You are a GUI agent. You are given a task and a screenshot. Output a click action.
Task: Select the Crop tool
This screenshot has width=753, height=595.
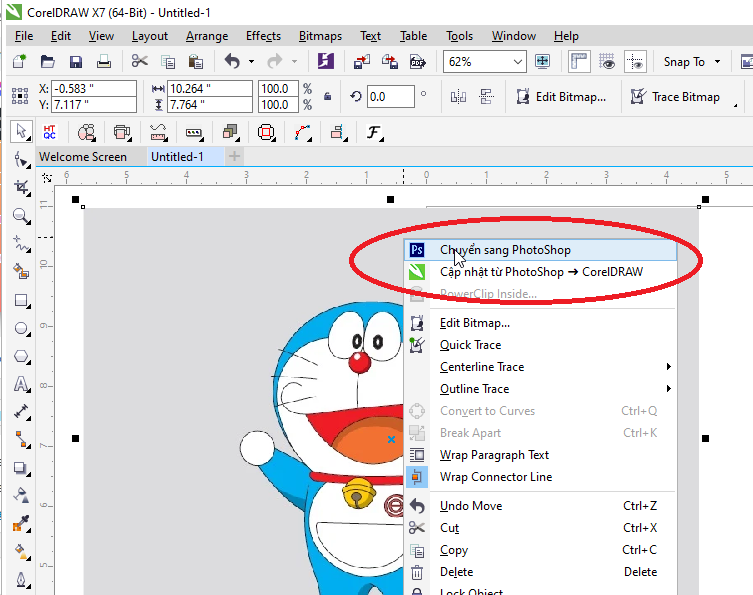coord(21,187)
